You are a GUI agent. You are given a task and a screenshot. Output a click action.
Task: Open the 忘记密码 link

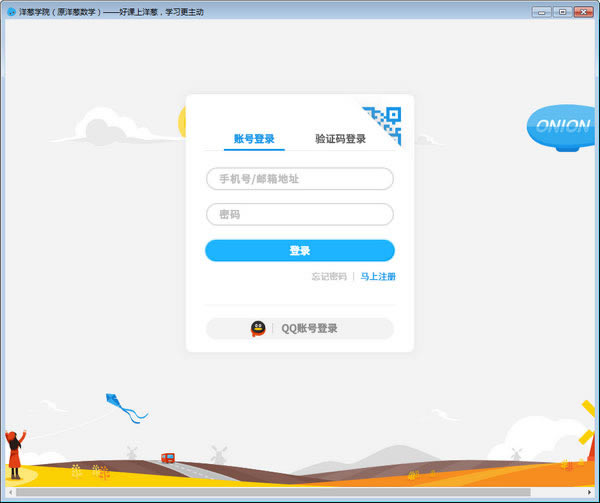click(x=329, y=276)
